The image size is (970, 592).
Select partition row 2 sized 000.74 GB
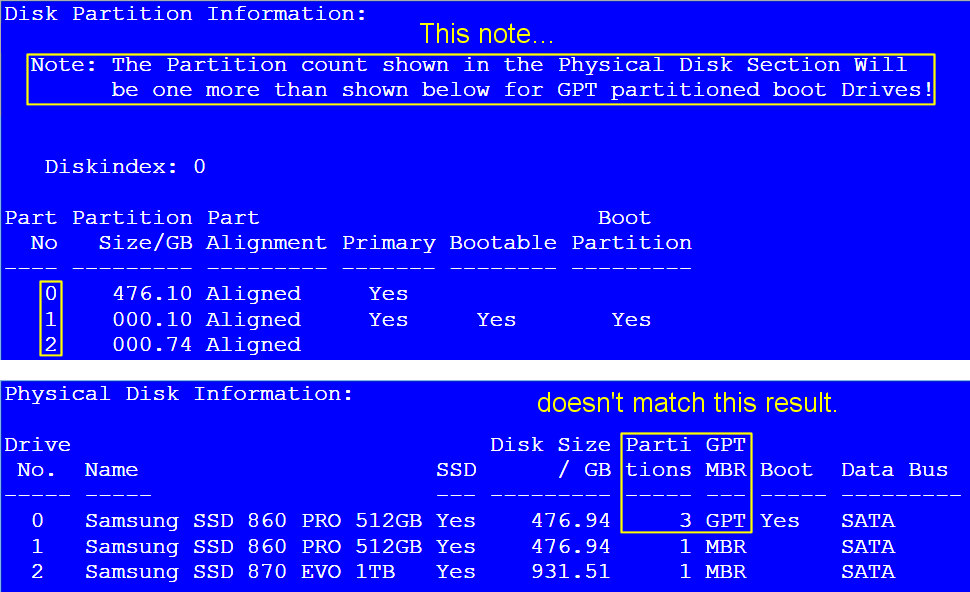pos(51,344)
